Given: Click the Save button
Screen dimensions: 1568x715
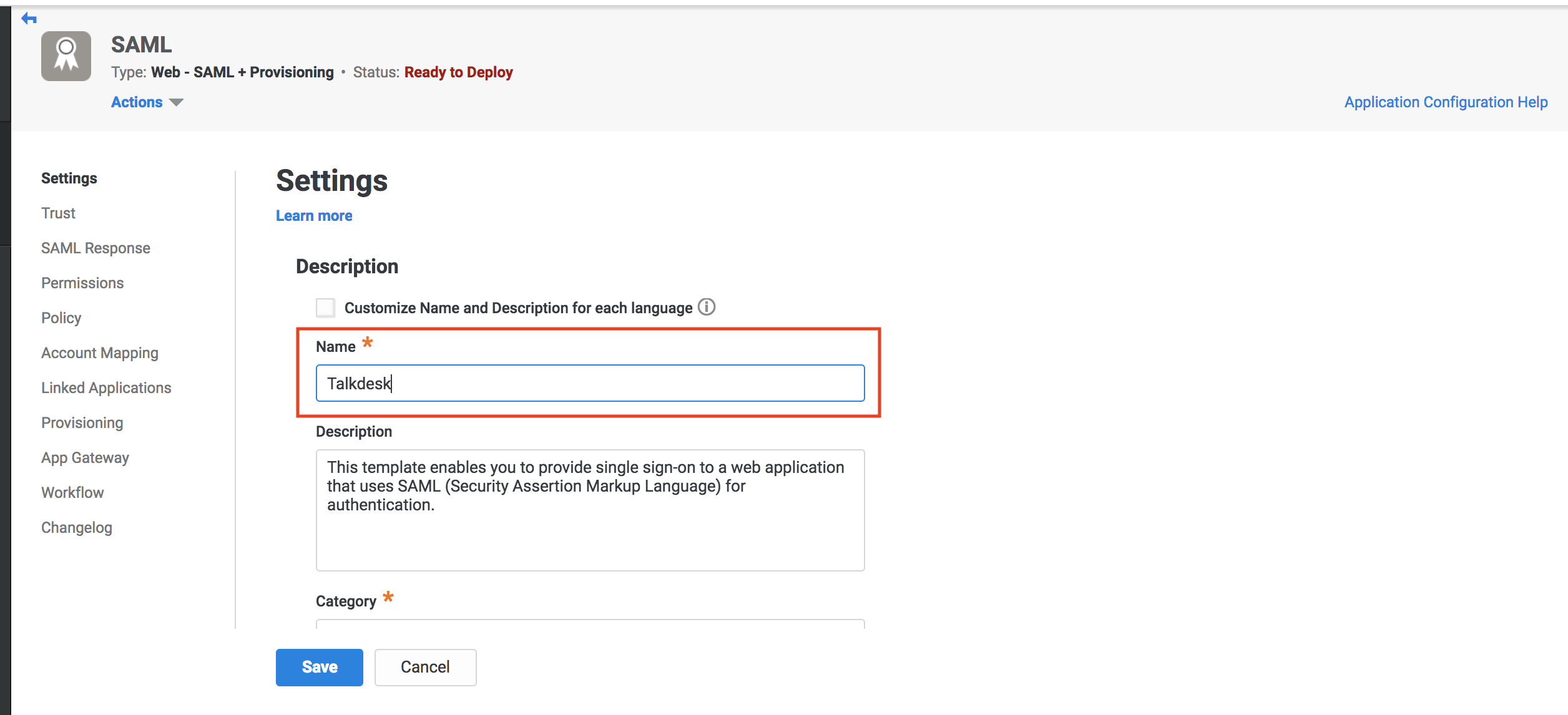Looking at the screenshot, I should tap(320, 667).
